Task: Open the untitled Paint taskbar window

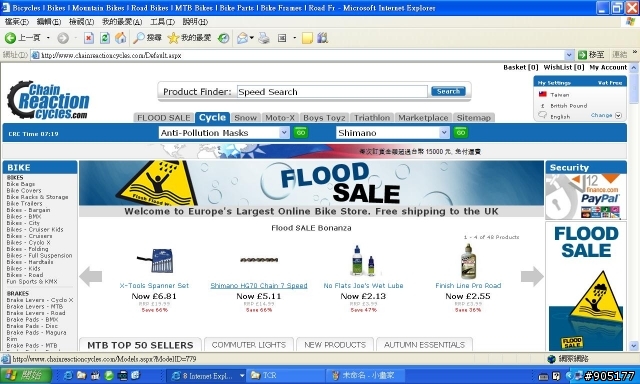Action: click(364, 375)
